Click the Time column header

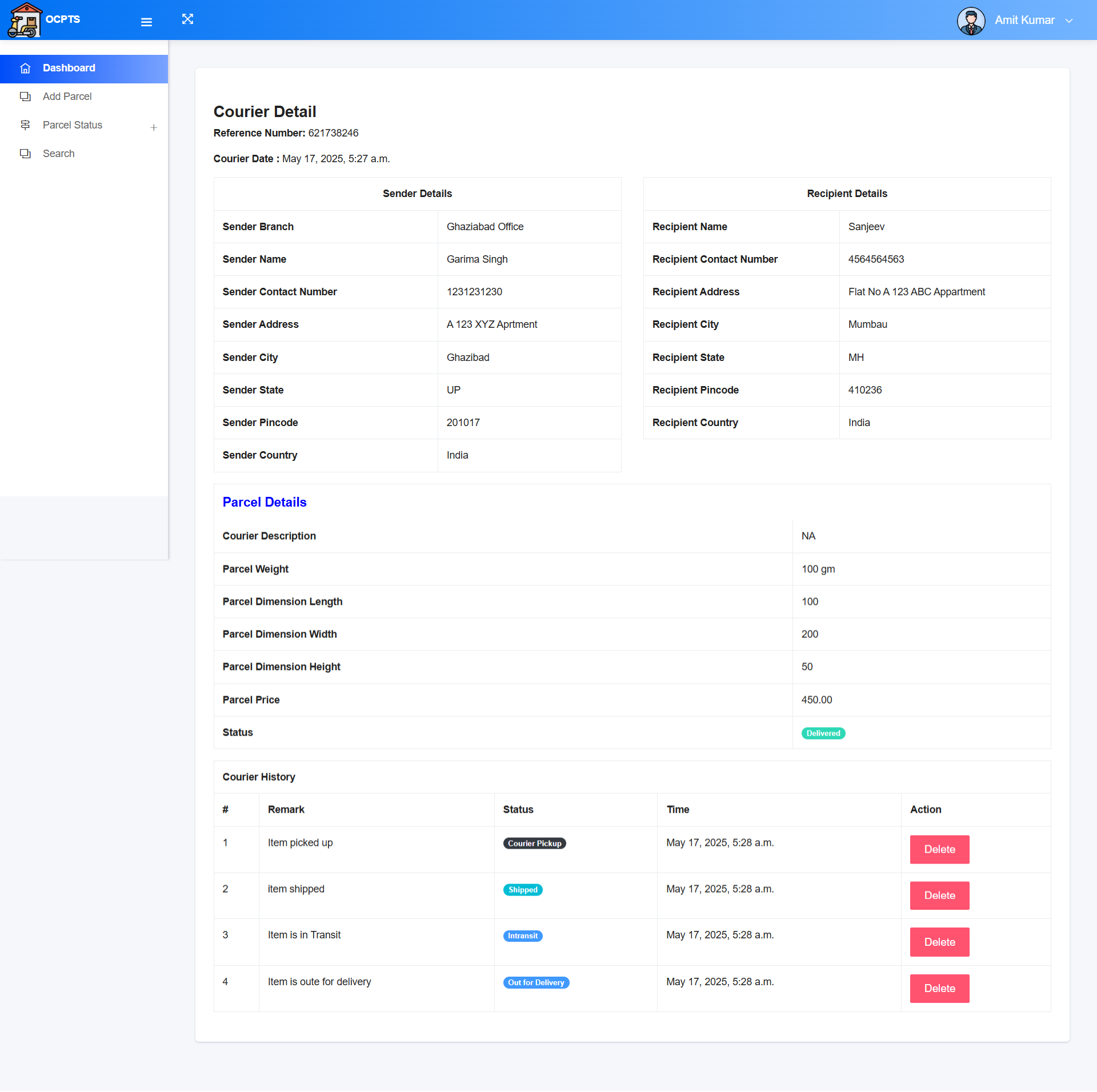(678, 810)
